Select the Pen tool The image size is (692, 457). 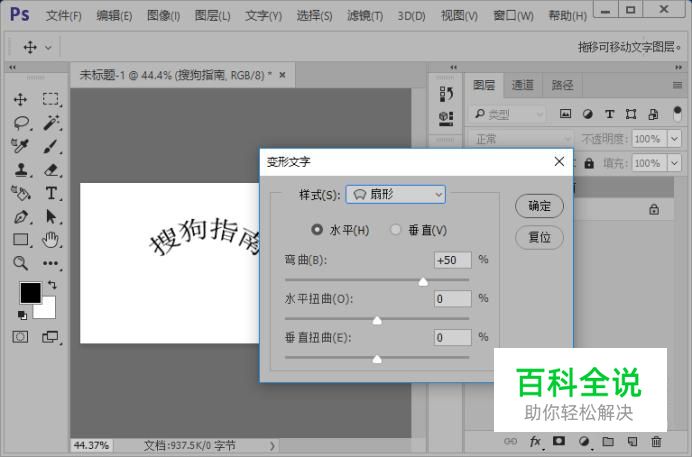click(x=21, y=217)
